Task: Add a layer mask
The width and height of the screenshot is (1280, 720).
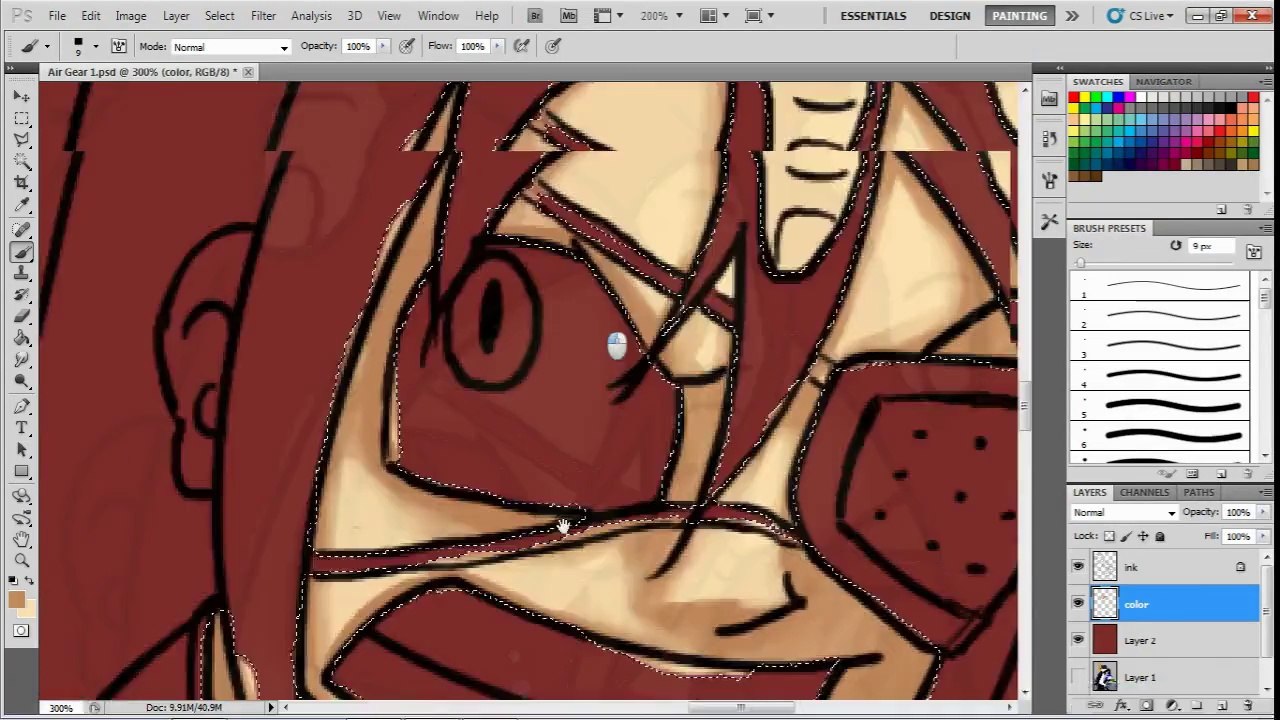Action: point(1146,706)
